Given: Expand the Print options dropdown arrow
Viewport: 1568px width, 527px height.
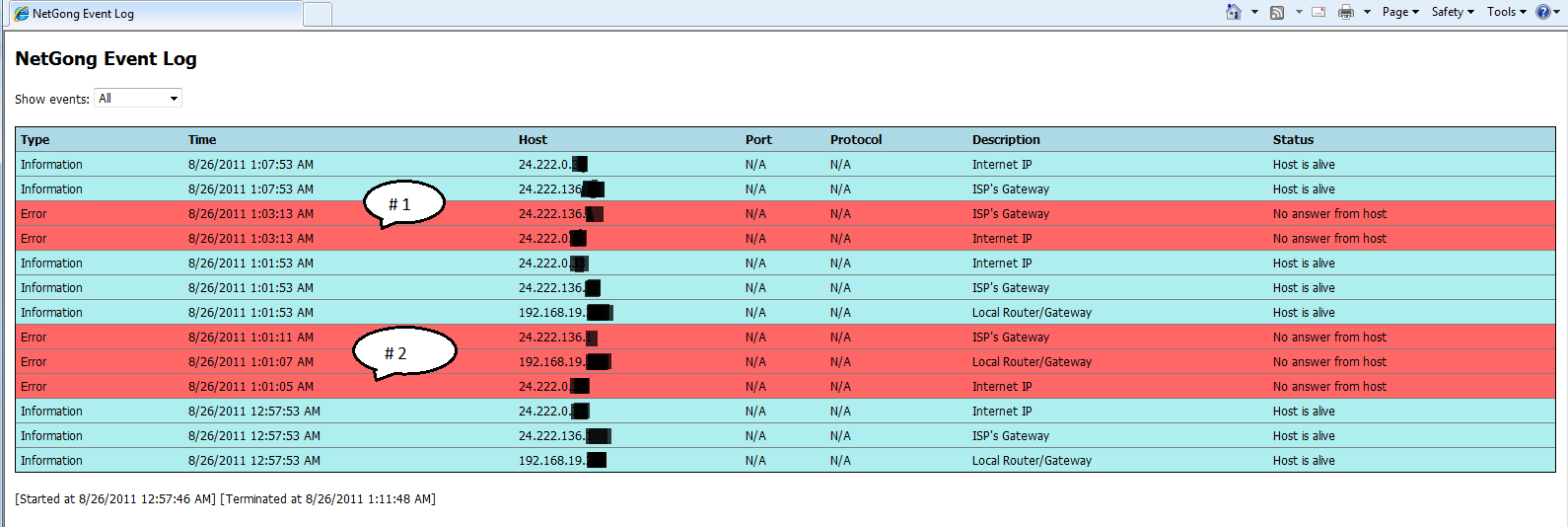Looking at the screenshot, I should pos(1367,12).
